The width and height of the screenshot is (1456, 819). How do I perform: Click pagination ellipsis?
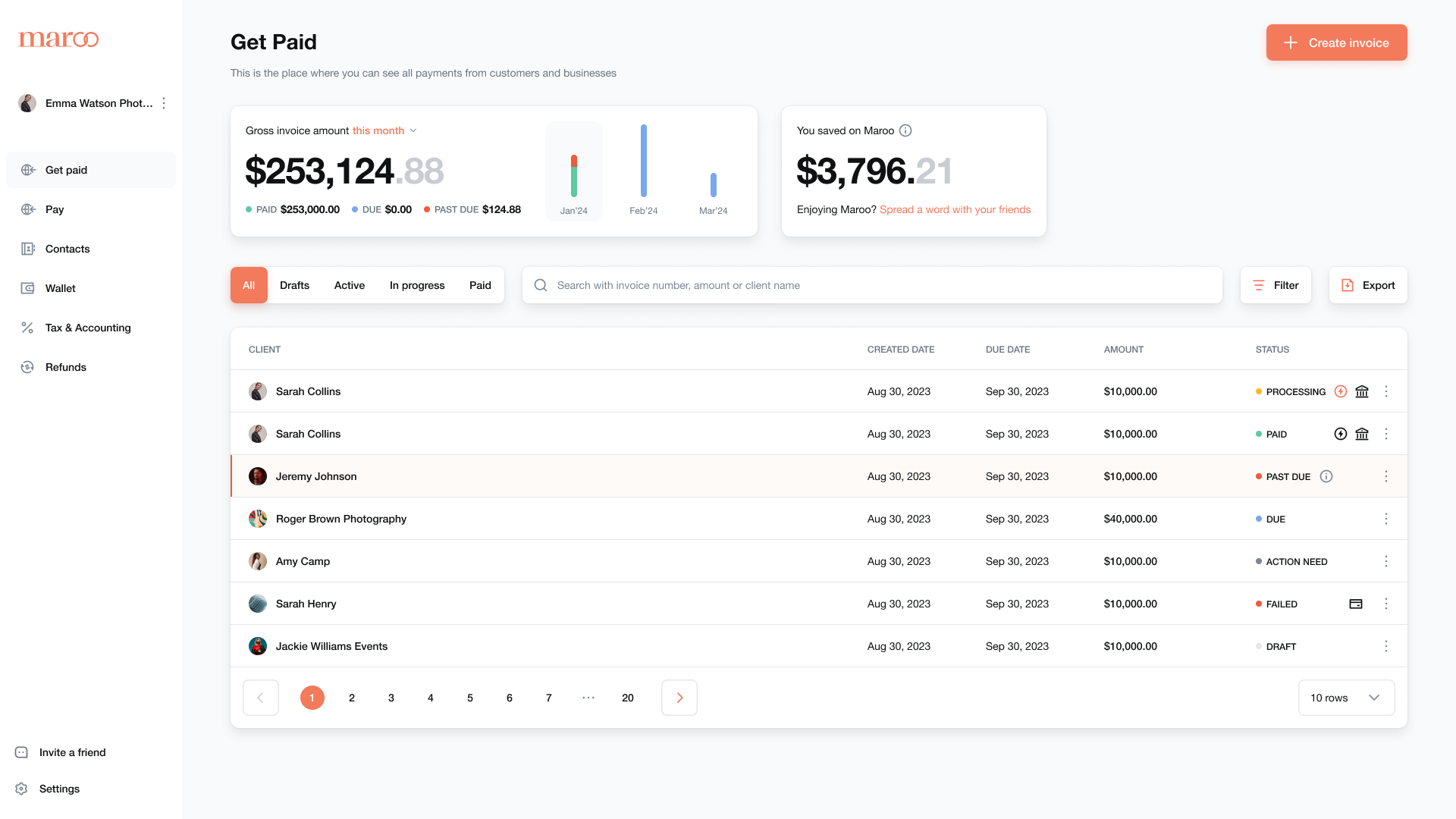pos(588,698)
